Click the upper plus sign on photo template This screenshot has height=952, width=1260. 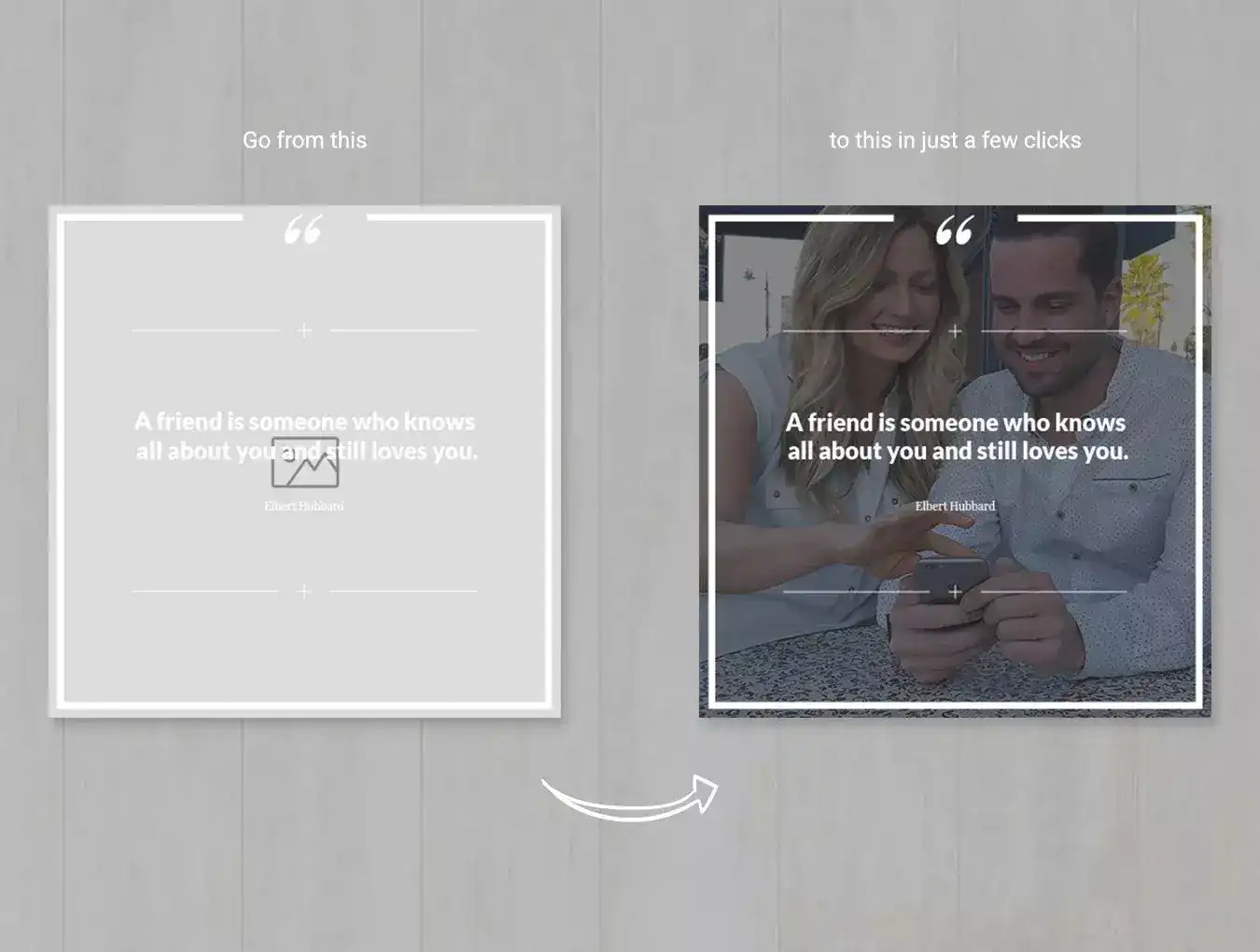click(x=955, y=331)
